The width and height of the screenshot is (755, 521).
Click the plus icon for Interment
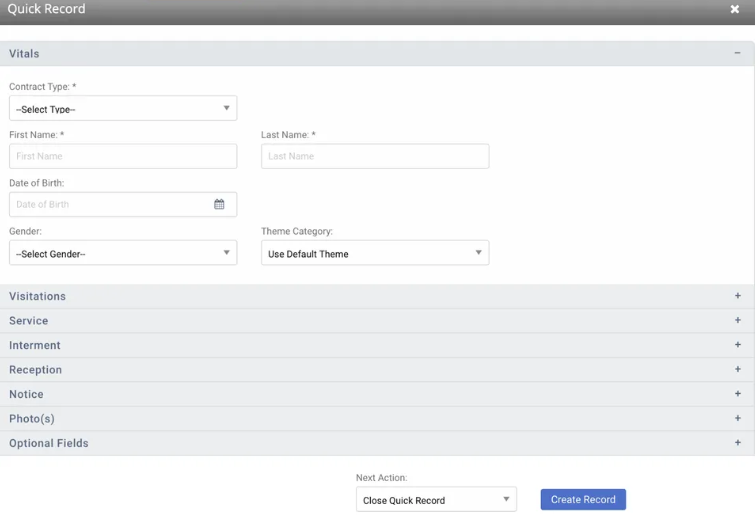point(737,345)
